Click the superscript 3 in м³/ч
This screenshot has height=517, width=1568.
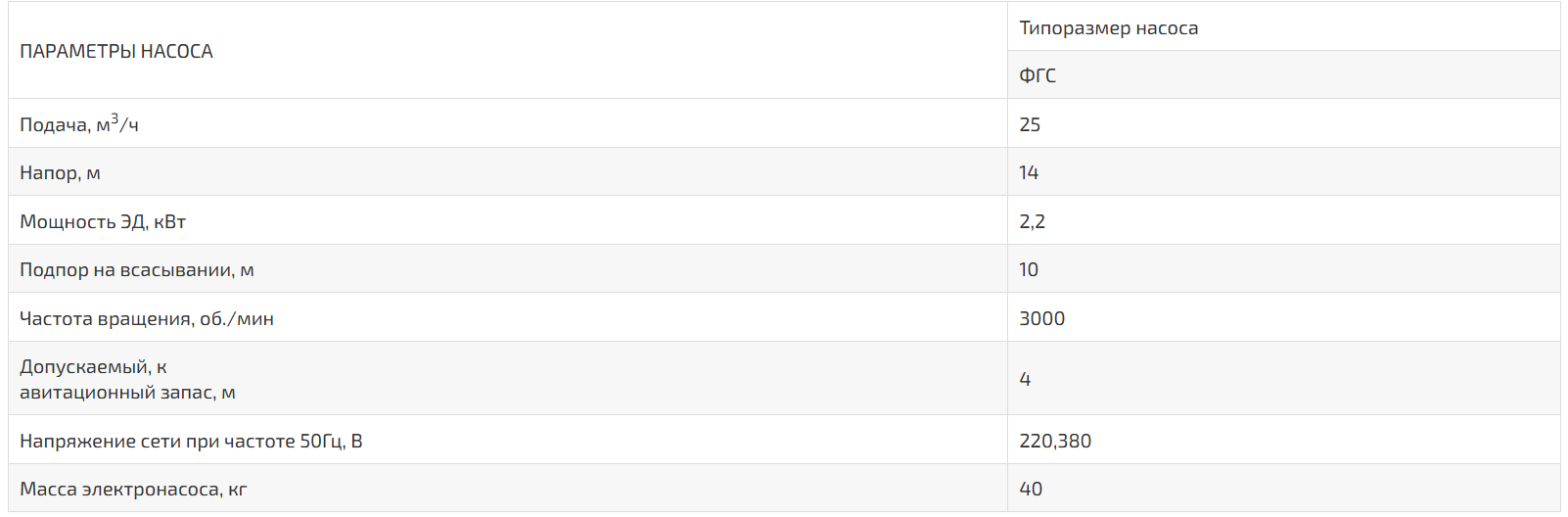click(115, 118)
